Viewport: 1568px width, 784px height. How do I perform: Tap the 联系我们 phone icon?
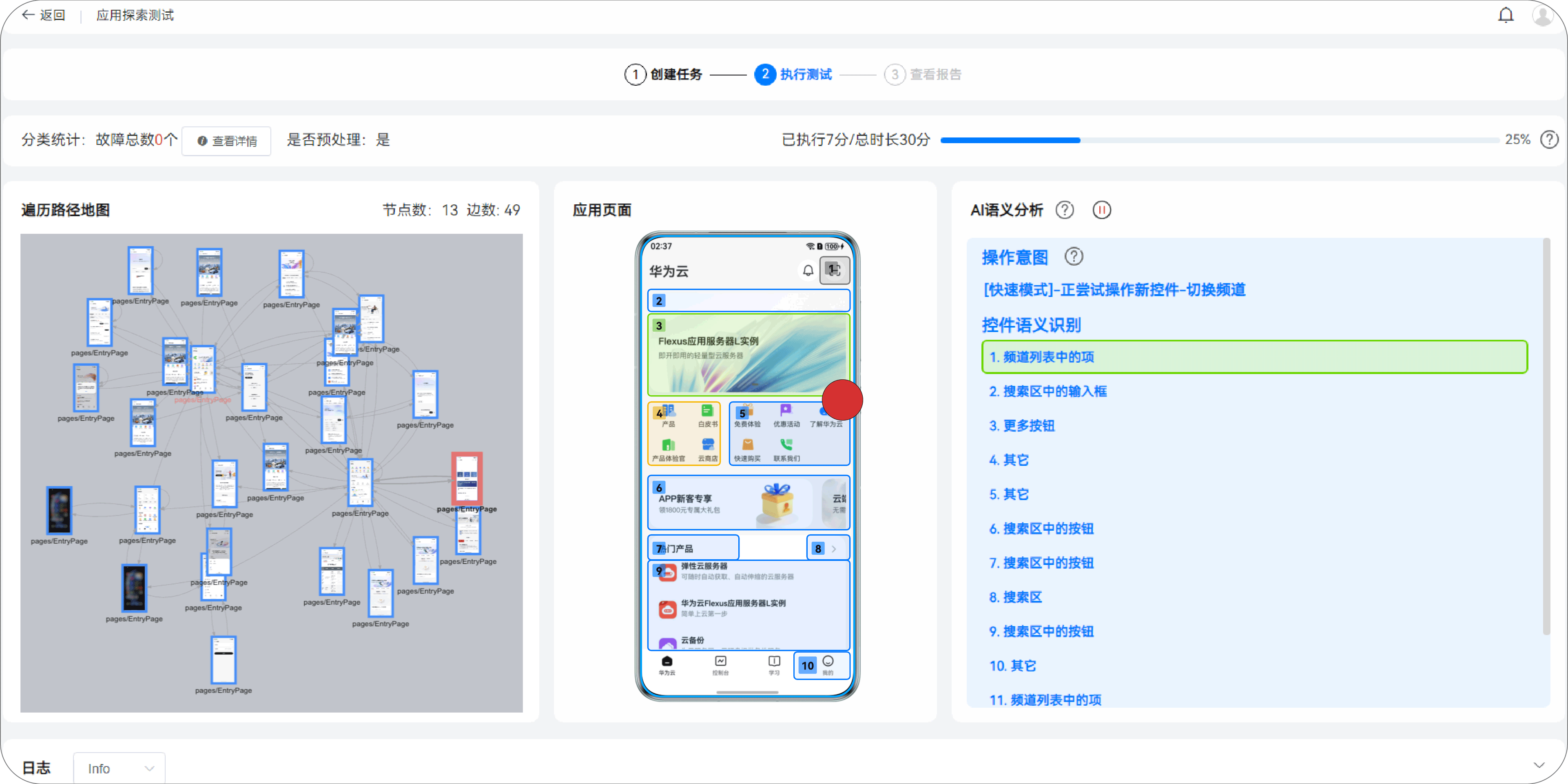(786, 445)
